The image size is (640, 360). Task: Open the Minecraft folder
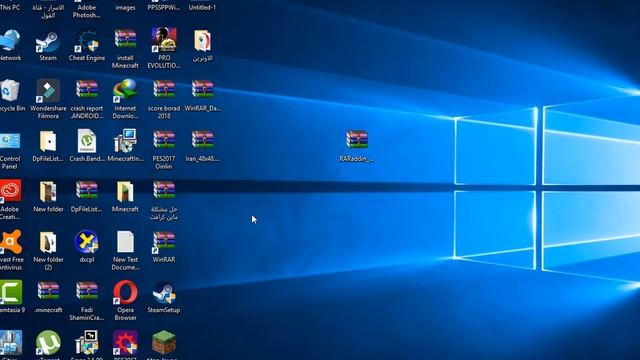coord(125,191)
